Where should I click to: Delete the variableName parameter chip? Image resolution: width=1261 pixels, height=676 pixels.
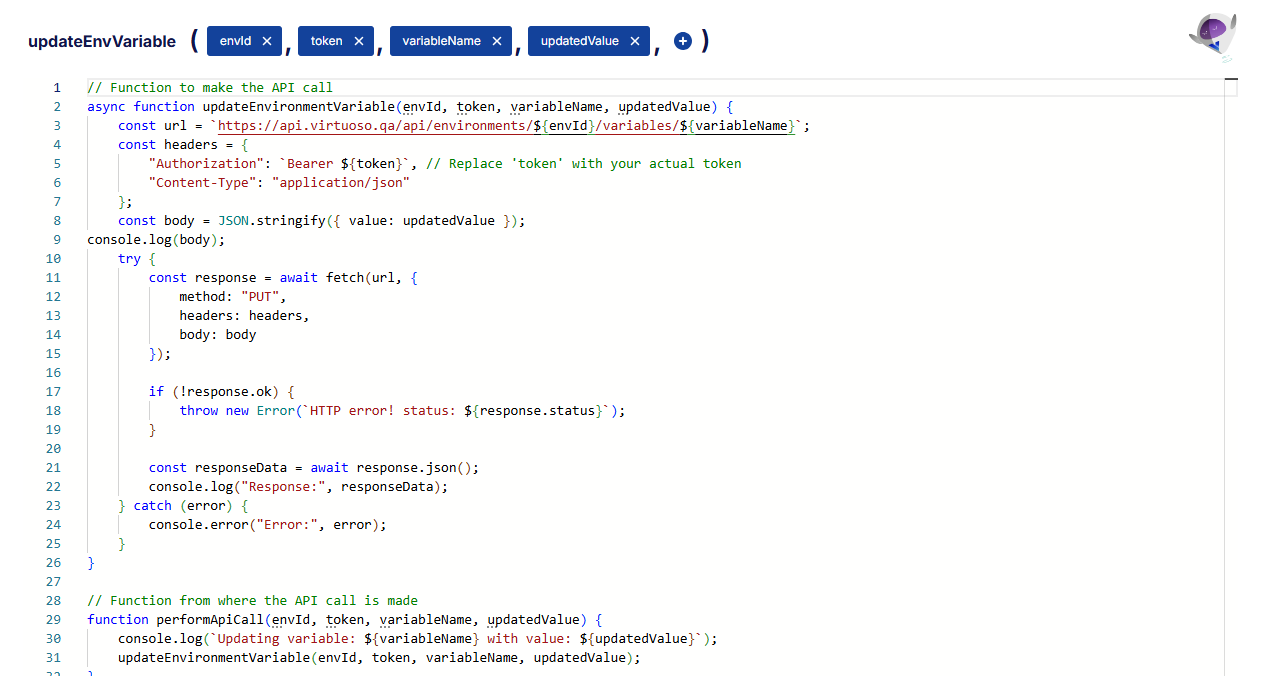[497, 41]
